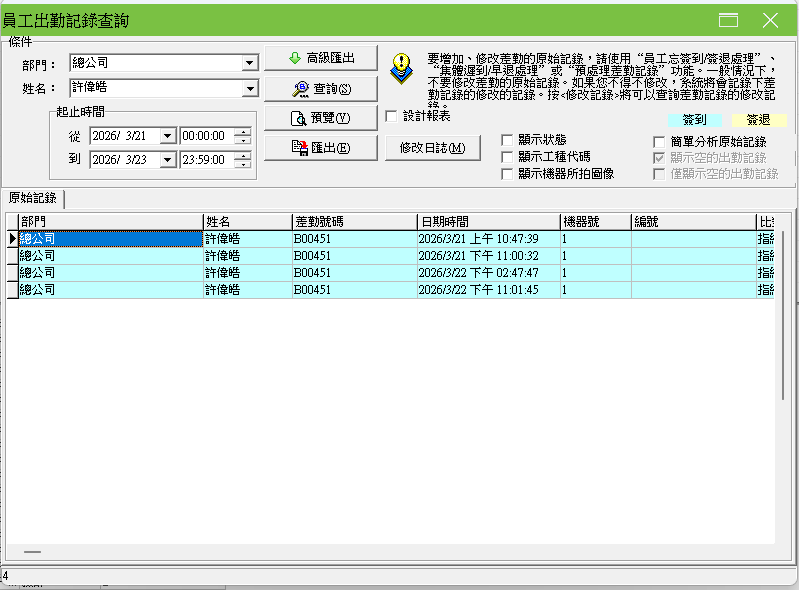Open the 修改日誌 modification log
The height and width of the screenshot is (590, 799).
[432, 148]
